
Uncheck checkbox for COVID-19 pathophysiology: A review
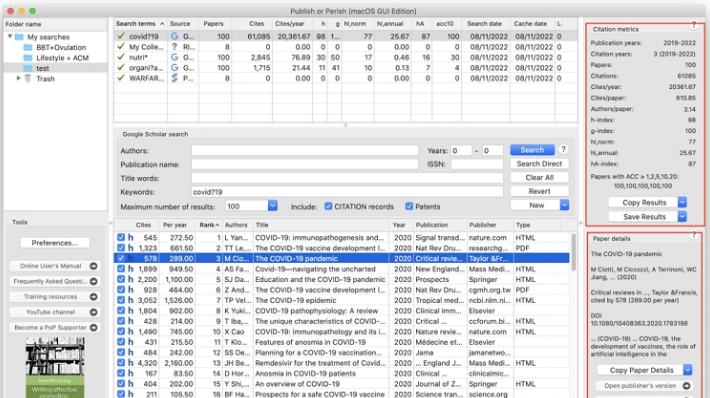(x=121, y=310)
